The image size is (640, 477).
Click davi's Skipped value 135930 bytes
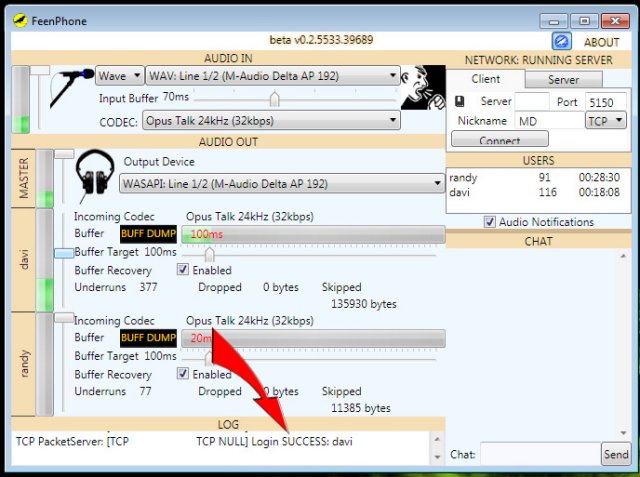tap(364, 304)
